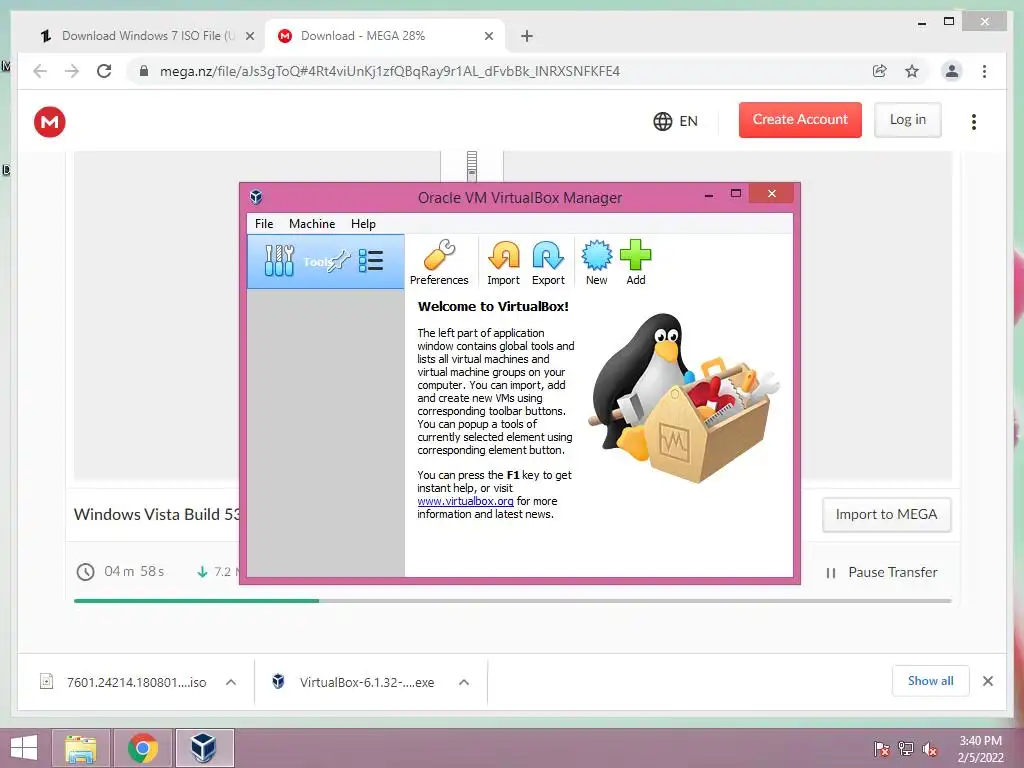
Task: Open the Chrome profile icon
Action: (x=952, y=71)
